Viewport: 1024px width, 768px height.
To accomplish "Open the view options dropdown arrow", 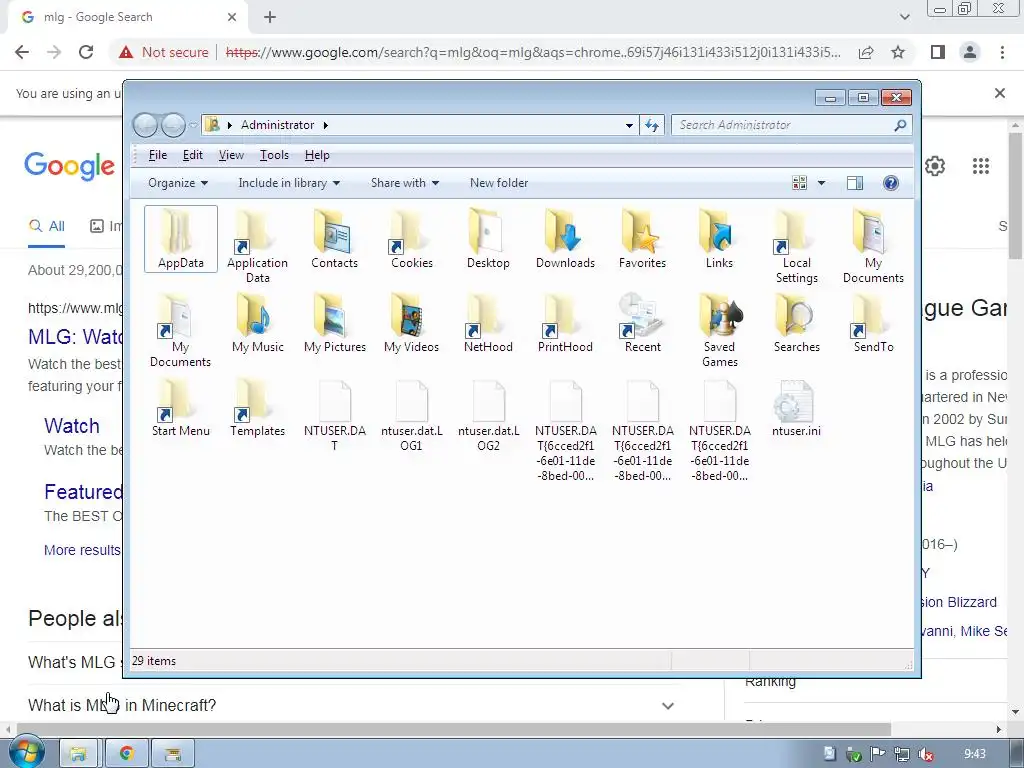I will click(821, 183).
